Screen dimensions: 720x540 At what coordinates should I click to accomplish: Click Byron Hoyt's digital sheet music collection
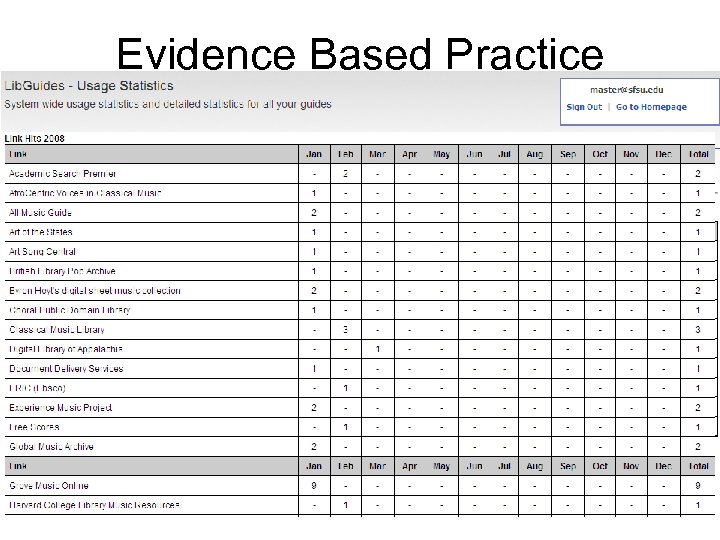[95, 291]
